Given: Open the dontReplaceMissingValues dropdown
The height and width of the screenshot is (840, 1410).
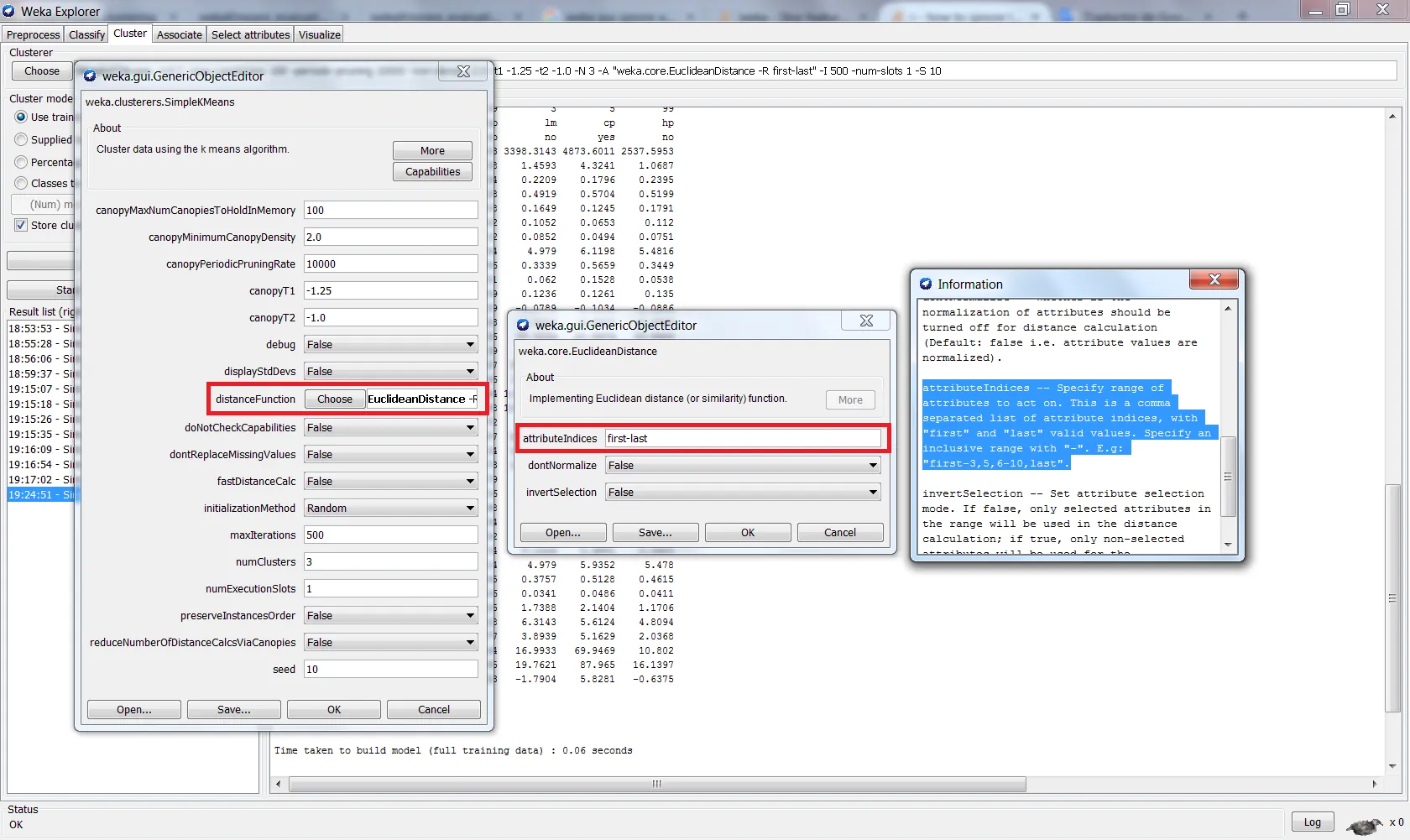Looking at the screenshot, I should [391, 454].
